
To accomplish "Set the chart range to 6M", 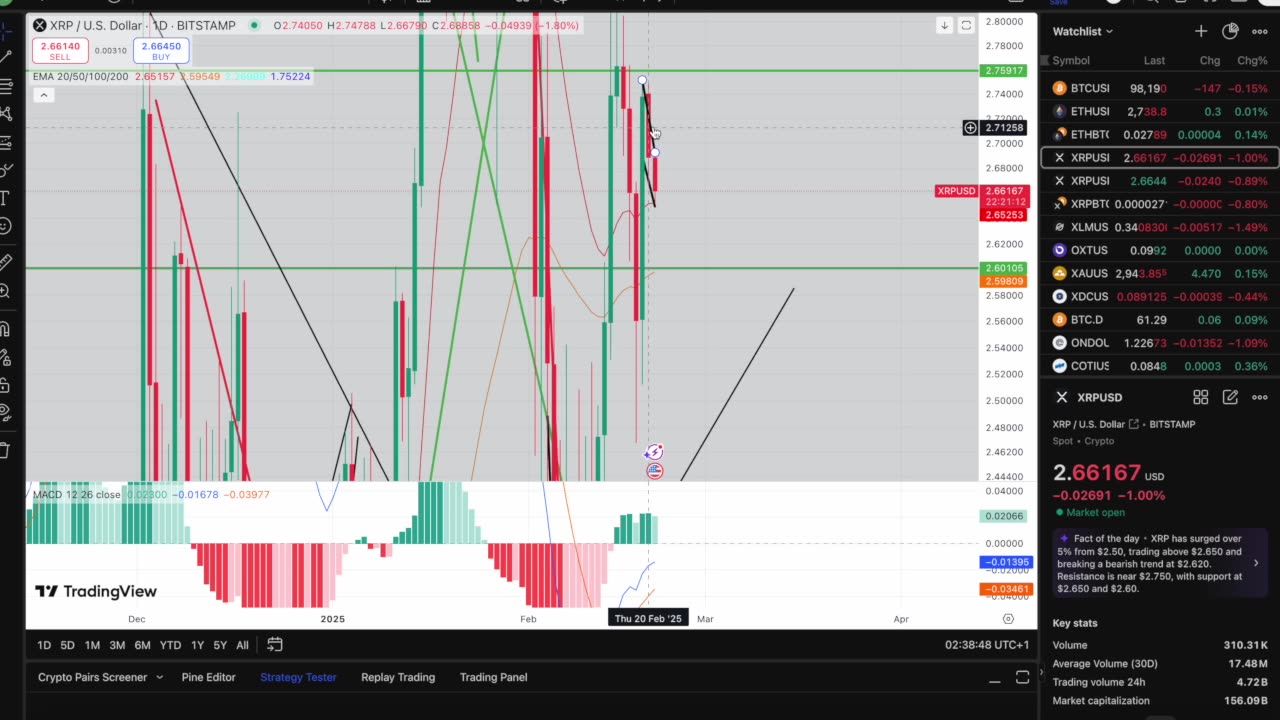I will point(143,645).
